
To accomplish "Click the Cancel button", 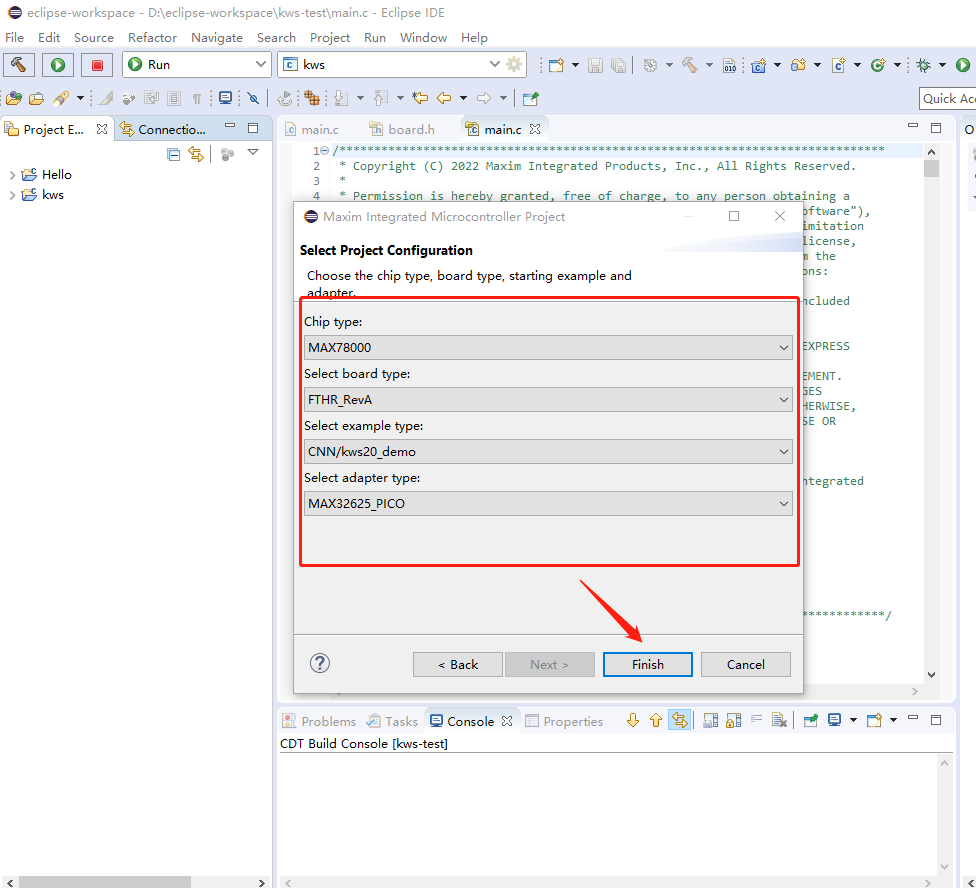I will 746,665.
